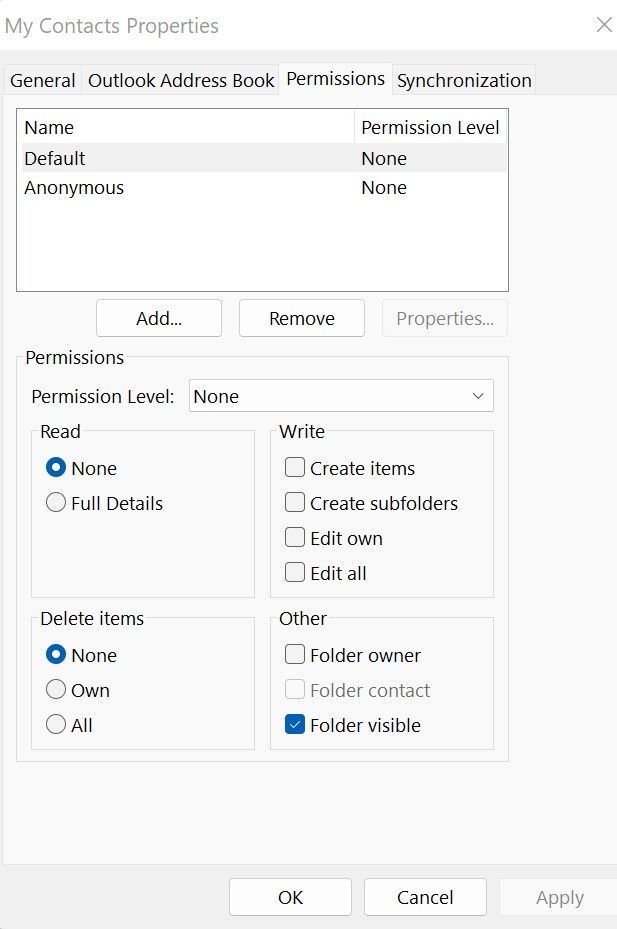Switch to the General tab
The image size is (617, 929).
click(43, 81)
